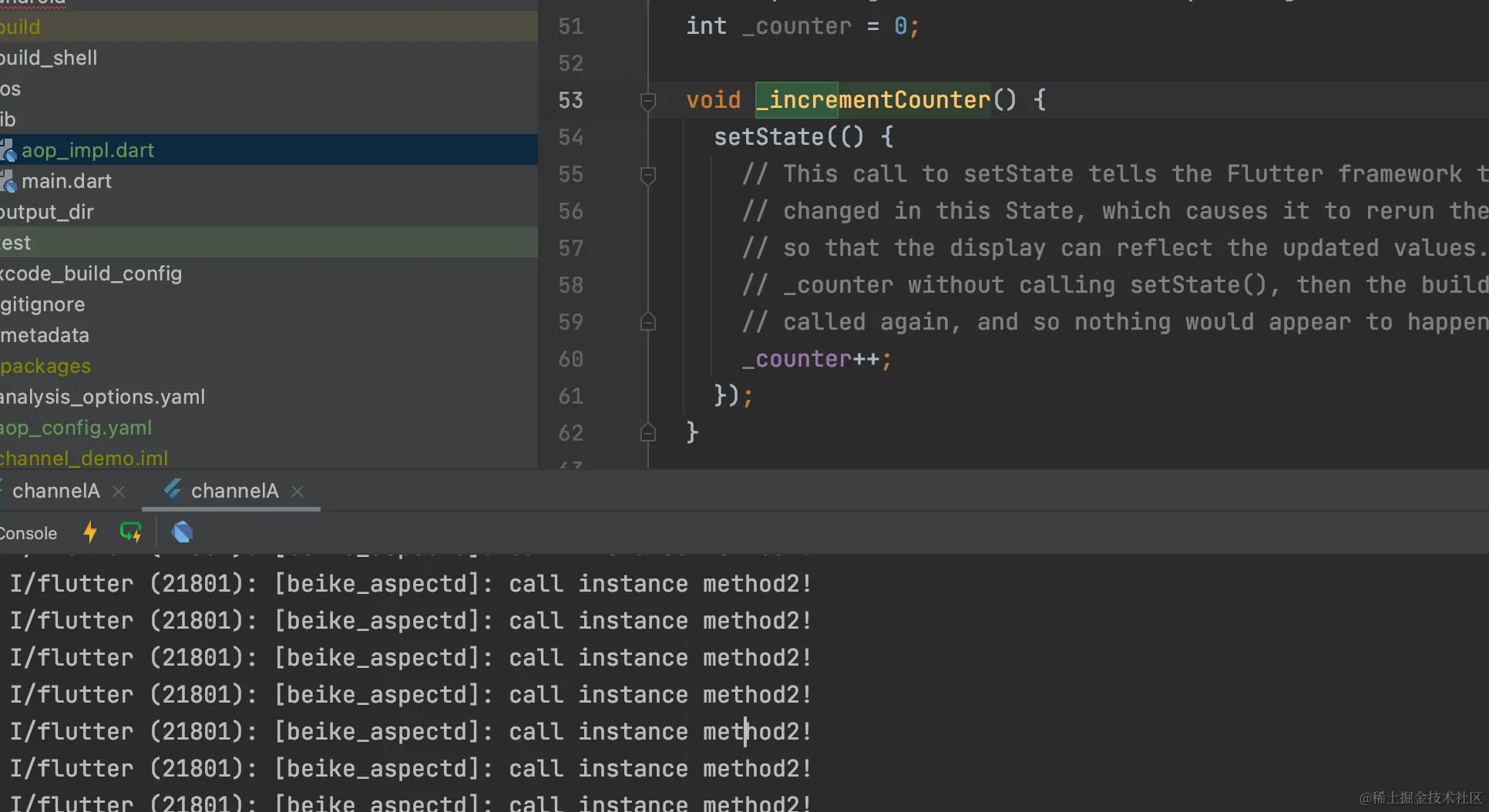Click the comment 'so that the display'

[1114, 248]
